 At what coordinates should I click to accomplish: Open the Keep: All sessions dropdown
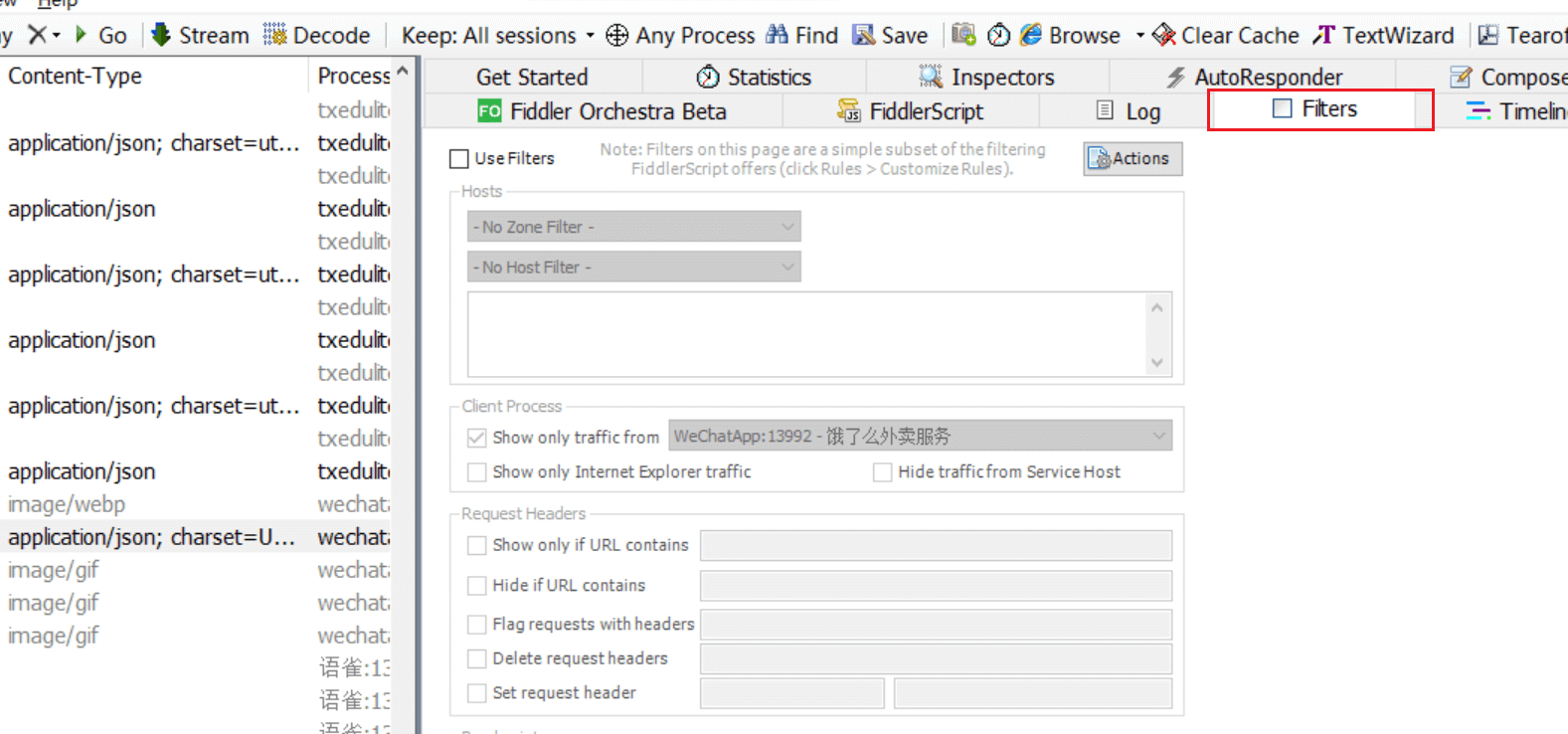(497, 36)
